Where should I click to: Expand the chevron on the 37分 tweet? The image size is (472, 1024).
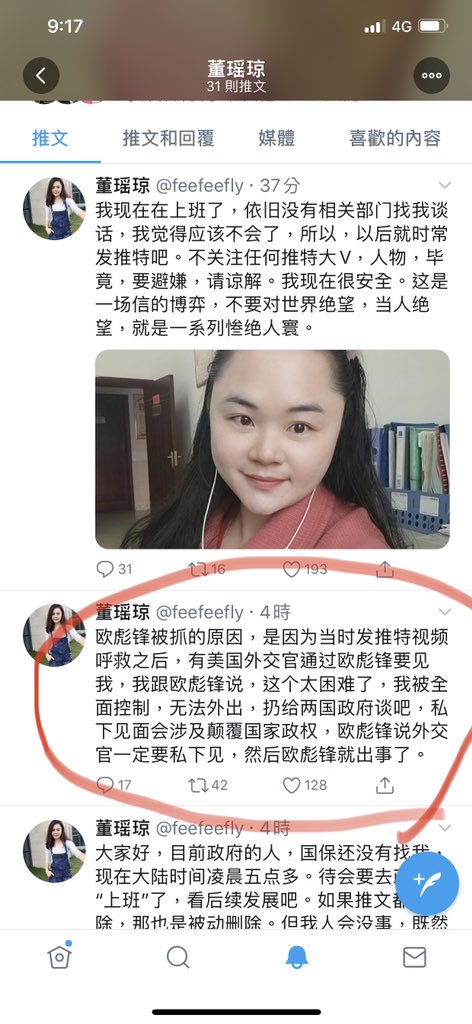coord(445,185)
